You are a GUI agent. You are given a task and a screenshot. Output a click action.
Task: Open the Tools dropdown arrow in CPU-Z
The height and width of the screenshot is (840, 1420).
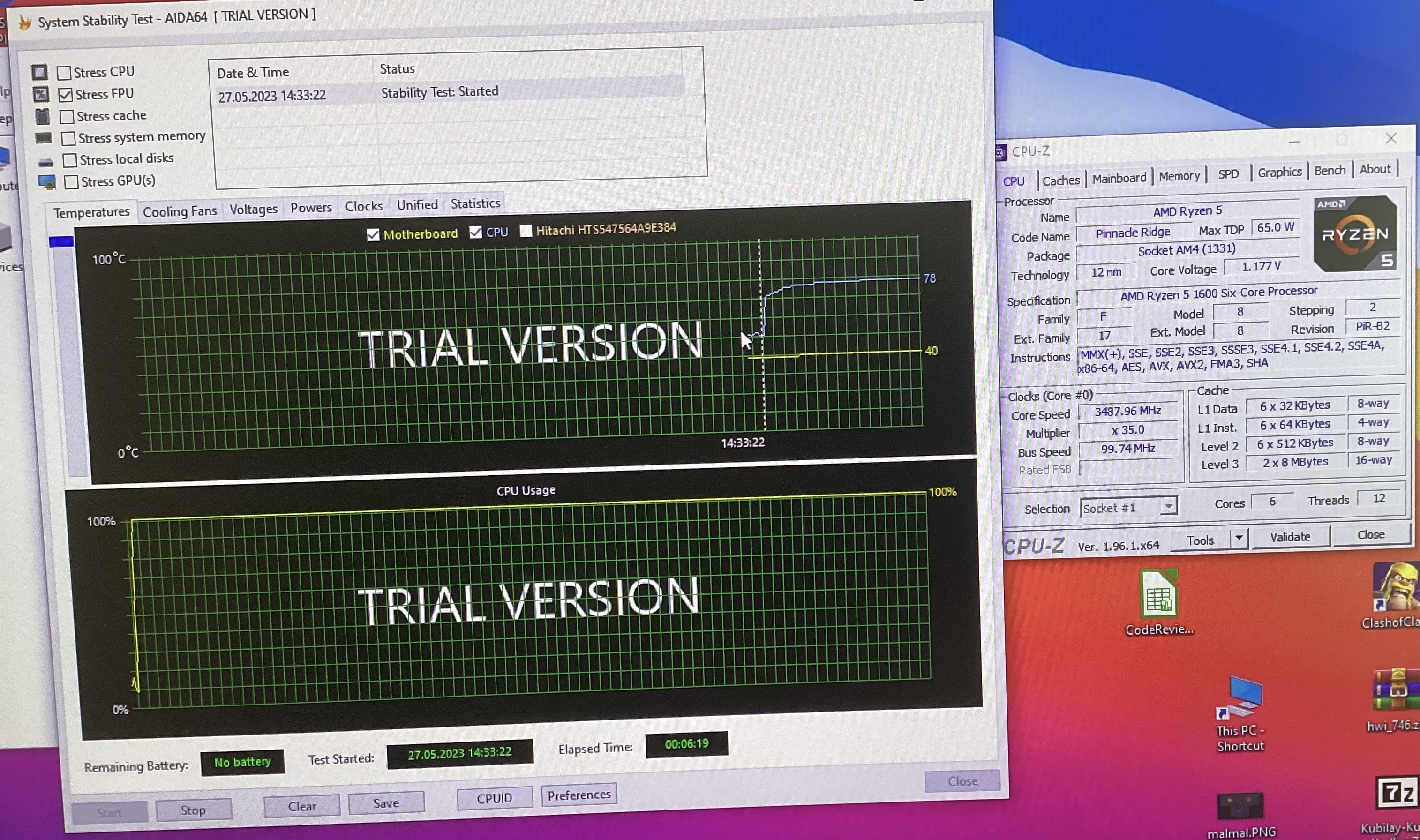(1239, 538)
